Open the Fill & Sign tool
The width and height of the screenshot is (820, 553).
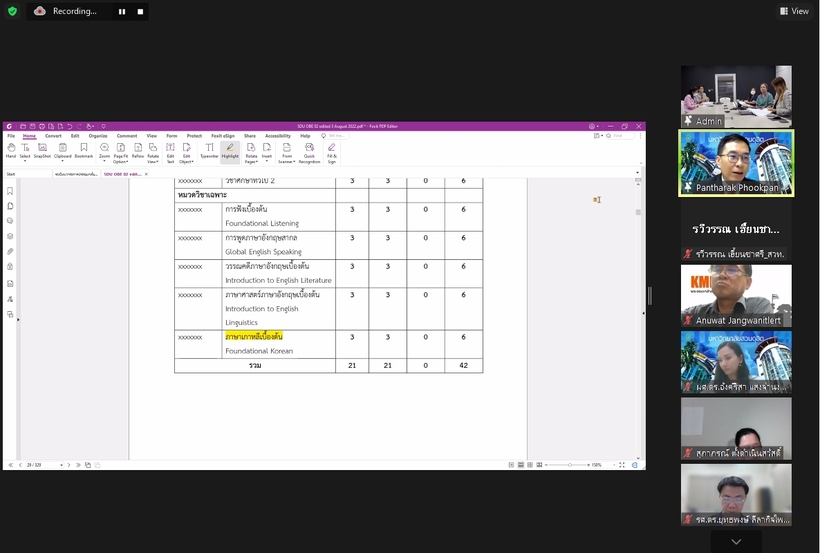pos(332,153)
